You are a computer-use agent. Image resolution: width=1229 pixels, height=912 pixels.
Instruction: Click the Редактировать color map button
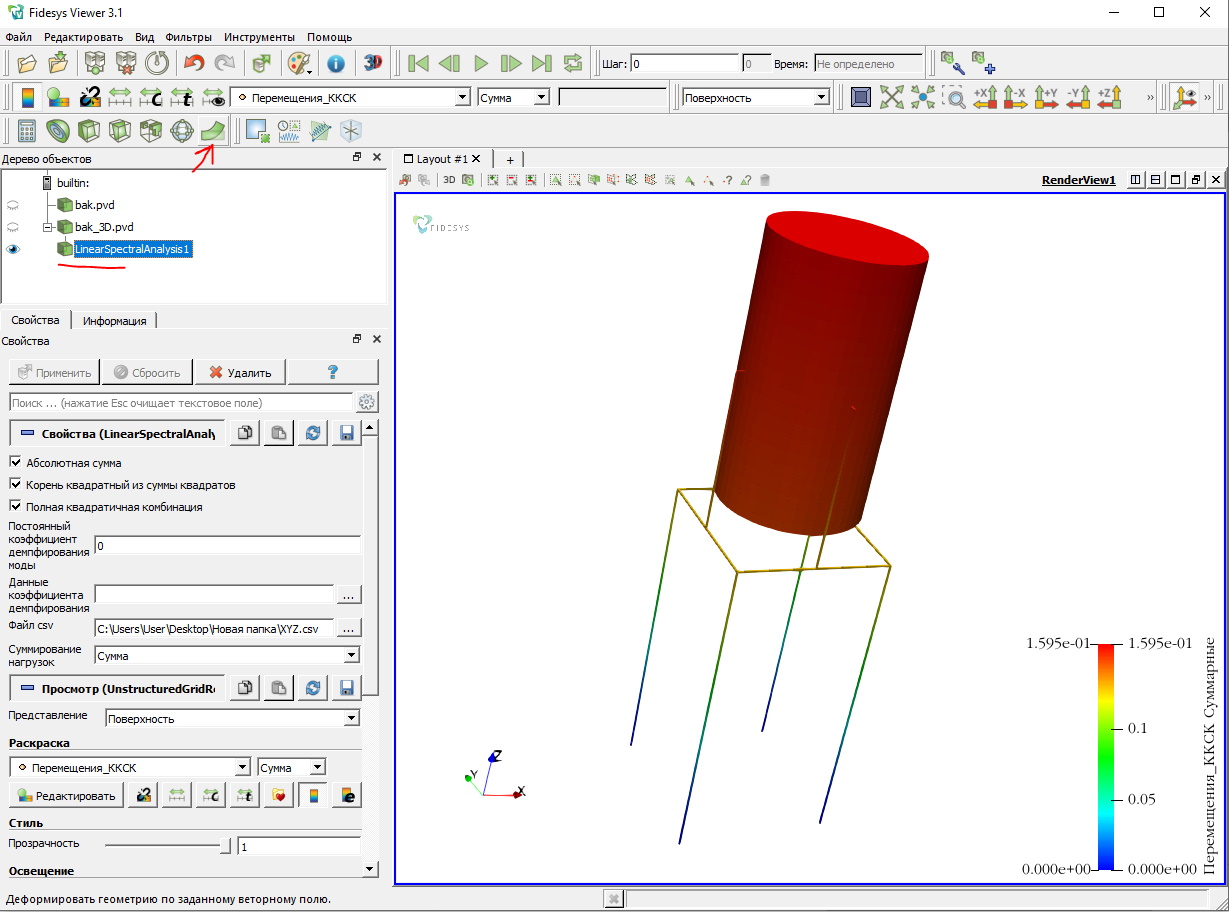(66, 795)
